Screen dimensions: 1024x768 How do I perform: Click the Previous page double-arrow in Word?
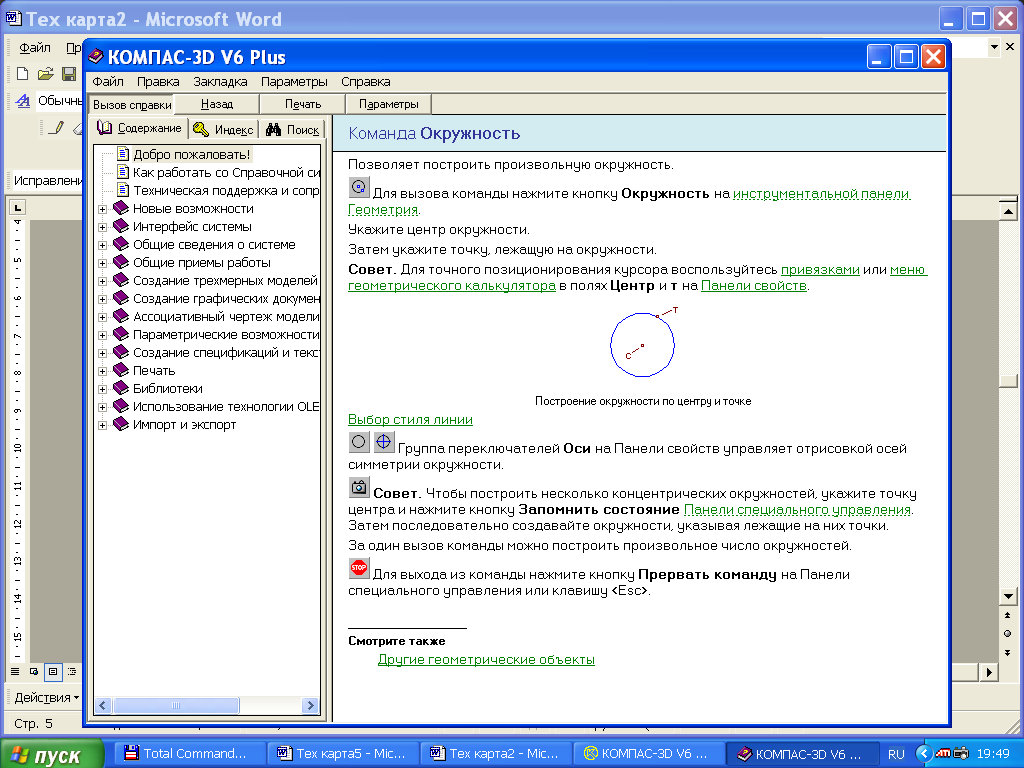click(1008, 615)
